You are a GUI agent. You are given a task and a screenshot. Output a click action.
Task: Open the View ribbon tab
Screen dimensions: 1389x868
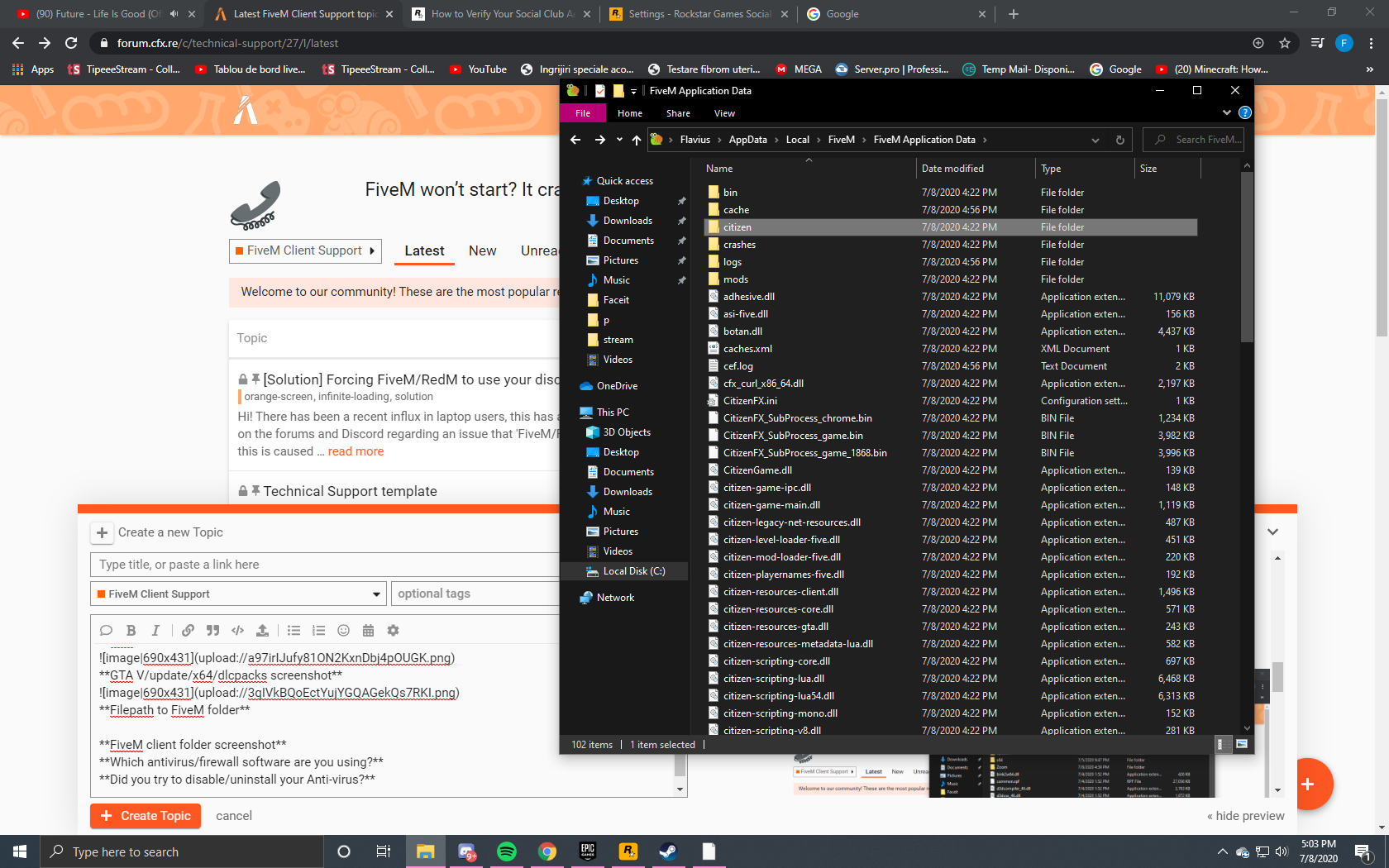tap(725, 113)
